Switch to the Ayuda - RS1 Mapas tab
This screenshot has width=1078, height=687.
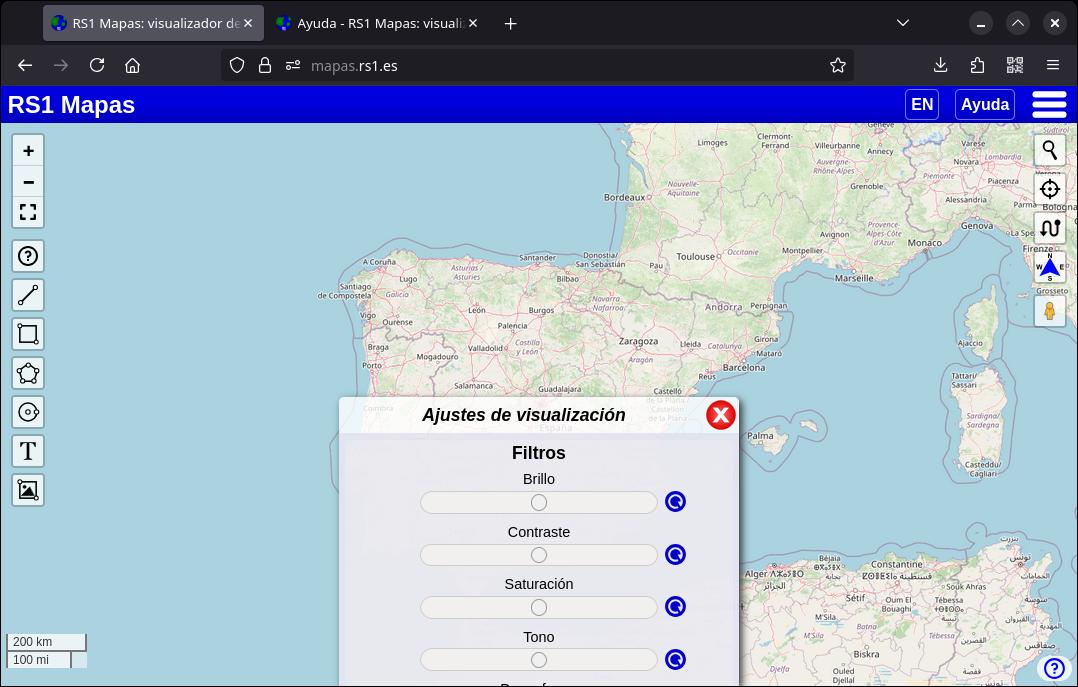point(377,23)
